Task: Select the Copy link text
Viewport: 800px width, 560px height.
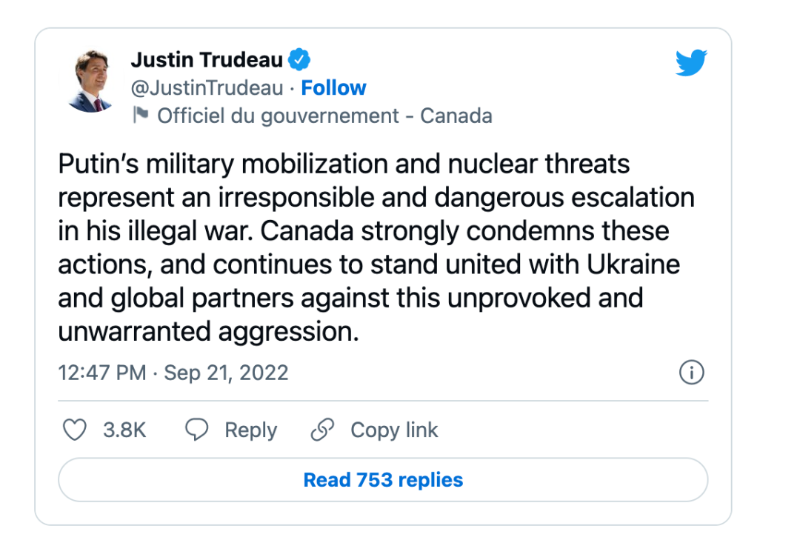Action: coord(394,430)
